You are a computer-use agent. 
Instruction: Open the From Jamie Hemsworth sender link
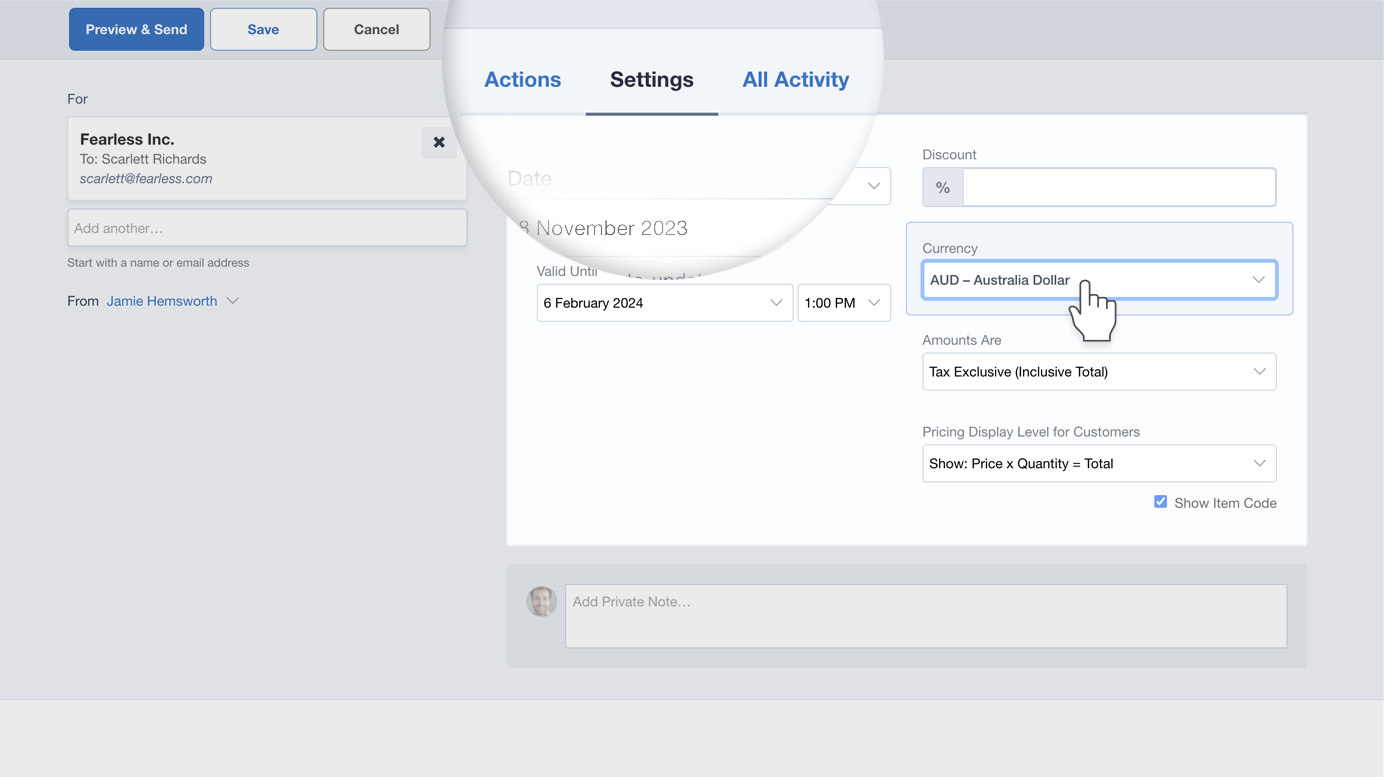pyautogui.click(x=162, y=301)
